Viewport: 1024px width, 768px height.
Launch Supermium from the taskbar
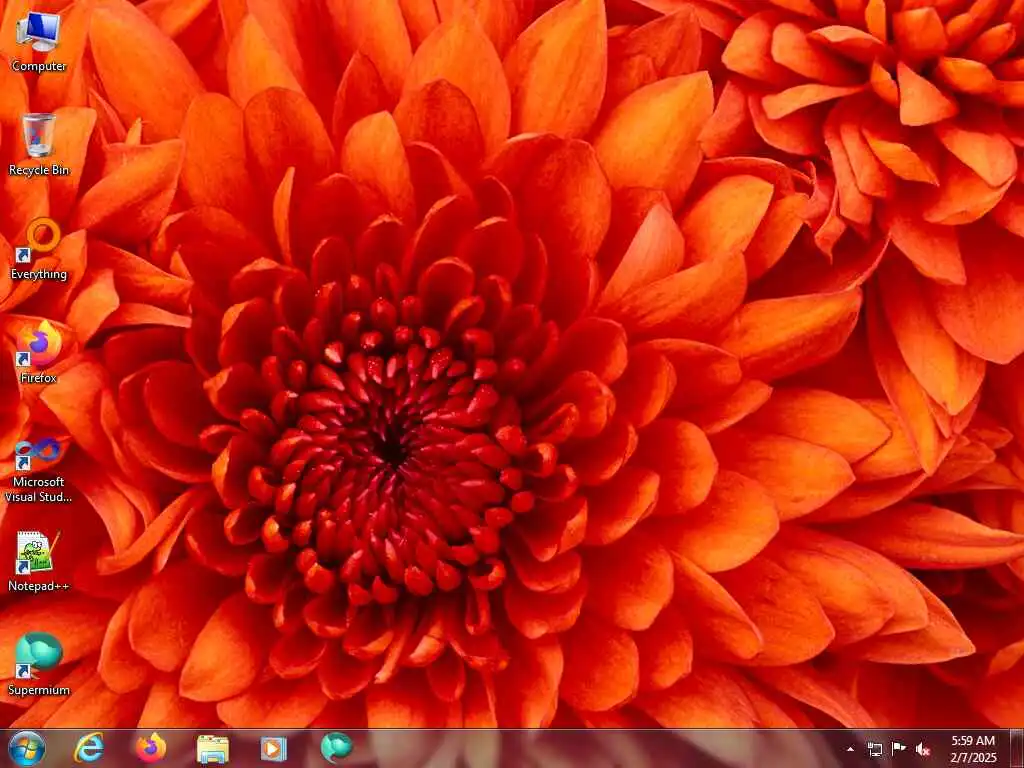(336, 748)
